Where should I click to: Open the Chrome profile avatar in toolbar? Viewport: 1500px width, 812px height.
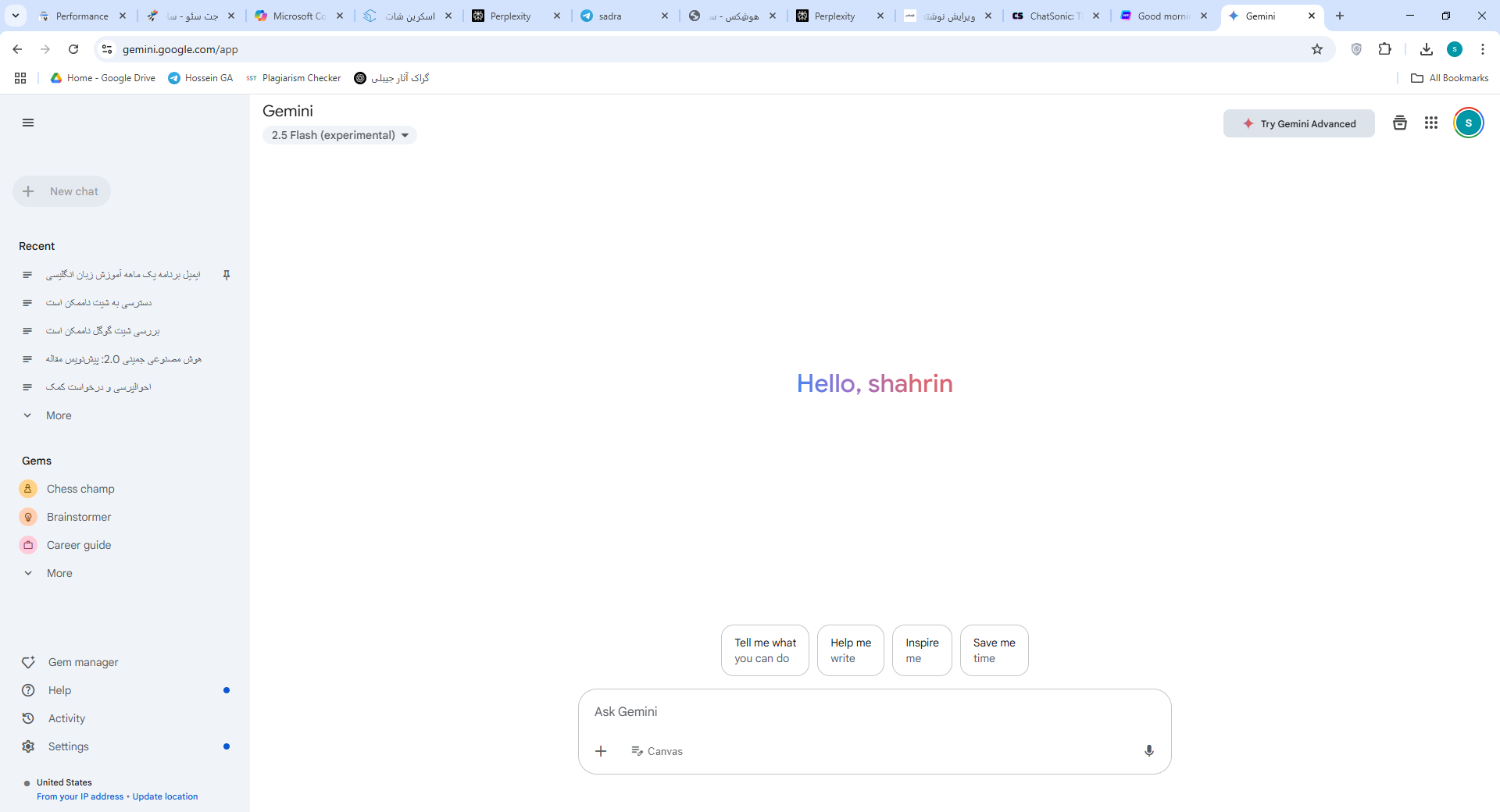point(1455,49)
